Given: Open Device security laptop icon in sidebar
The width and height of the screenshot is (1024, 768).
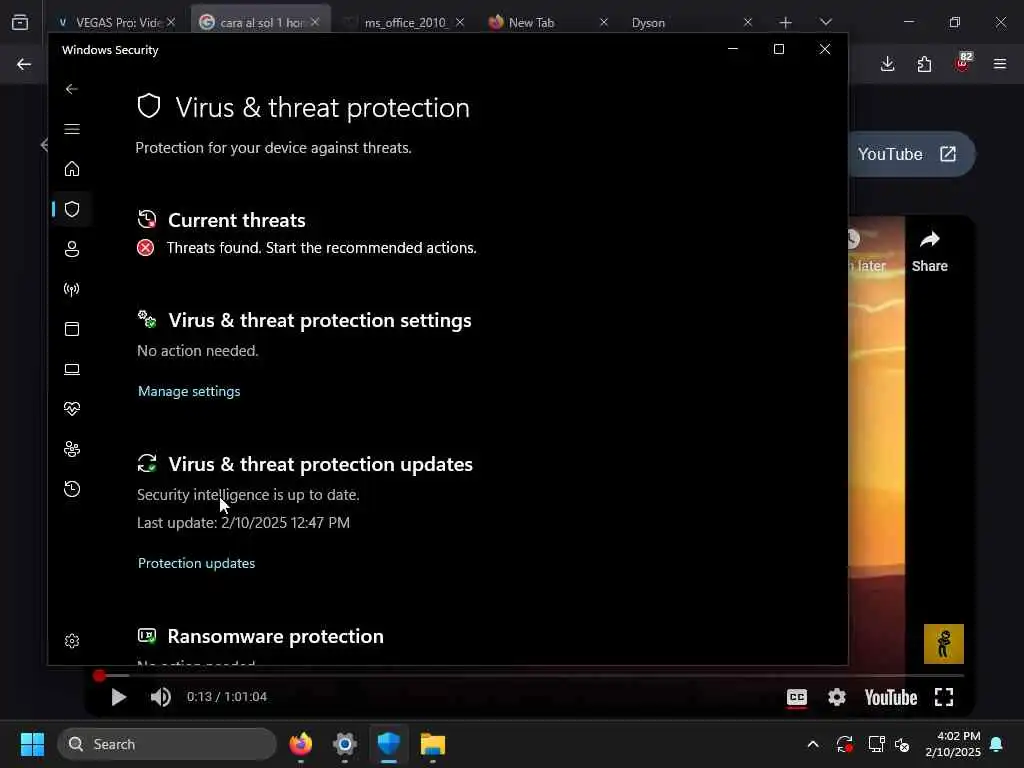Looking at the screenshot, I should (72, 369).
